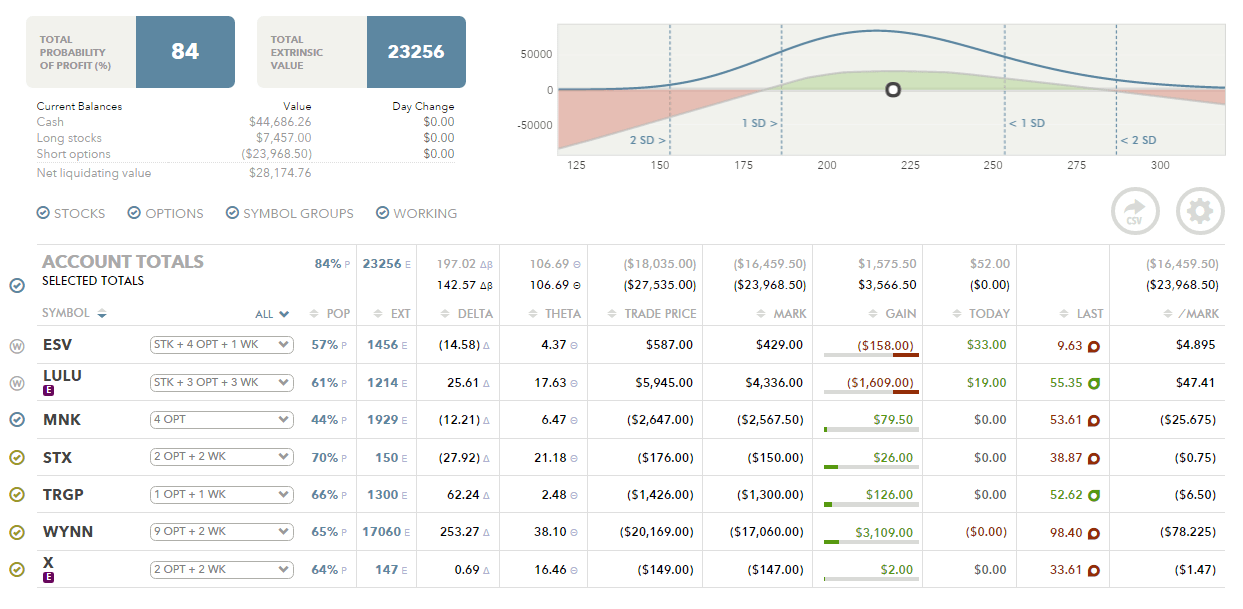Expand X 2 OPT + 2 WK dropdown
This screenshot has width=1243, height=609.
pos(221,570)
